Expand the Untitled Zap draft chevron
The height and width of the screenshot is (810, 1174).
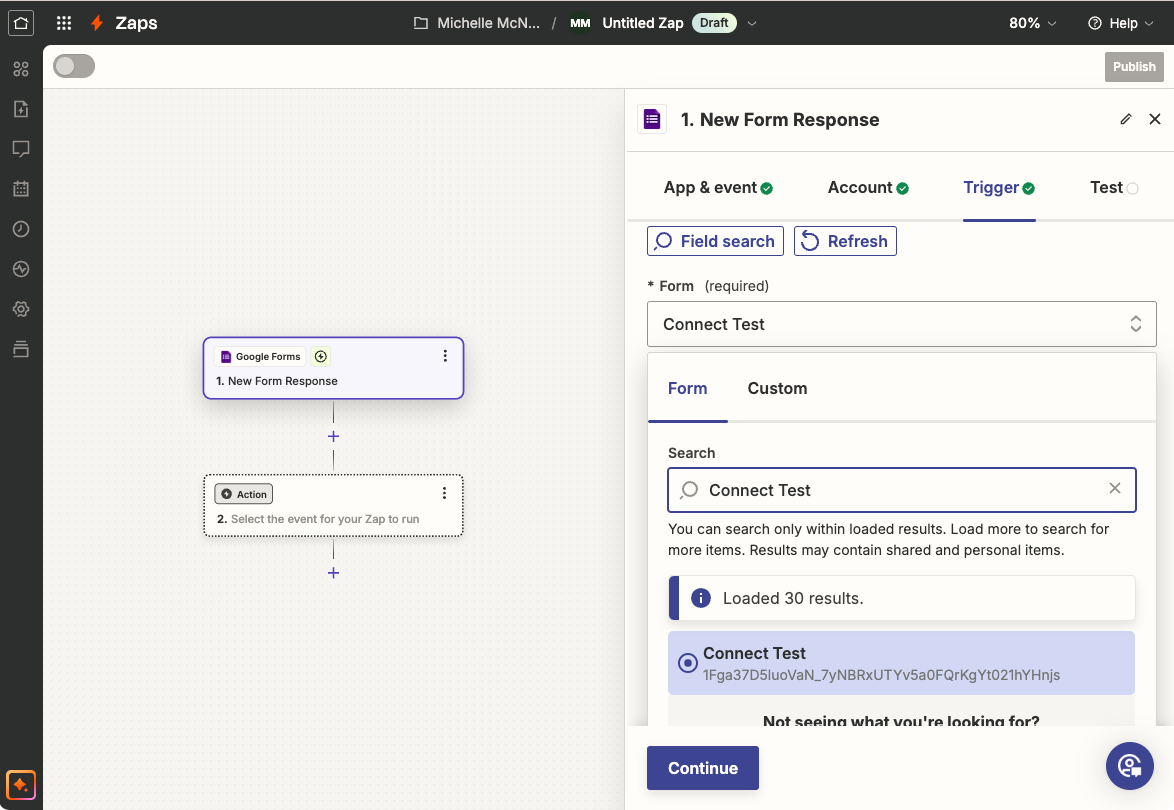(753, 23)
